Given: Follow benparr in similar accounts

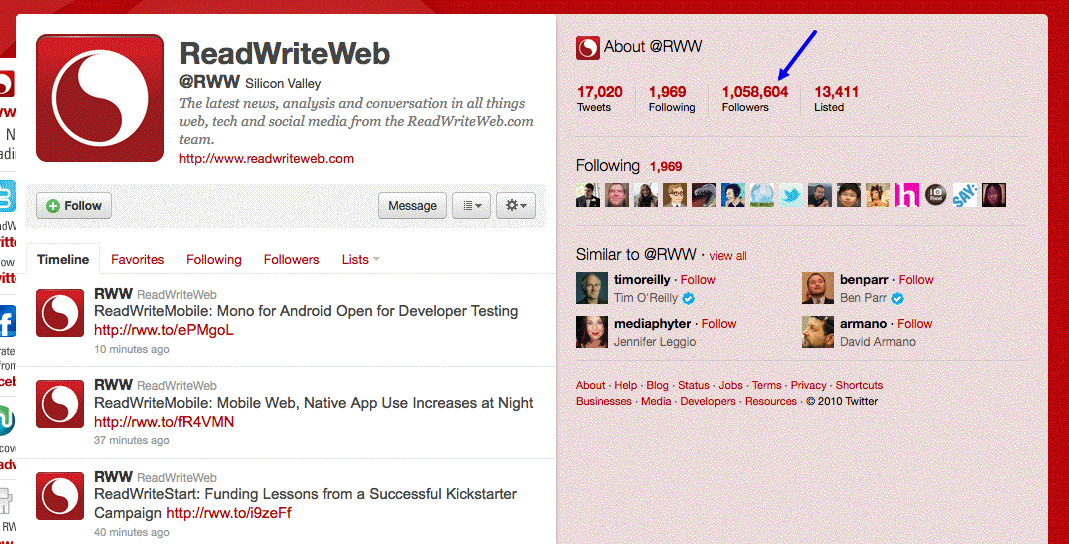Looking at the screenshot, I should 916,279.
